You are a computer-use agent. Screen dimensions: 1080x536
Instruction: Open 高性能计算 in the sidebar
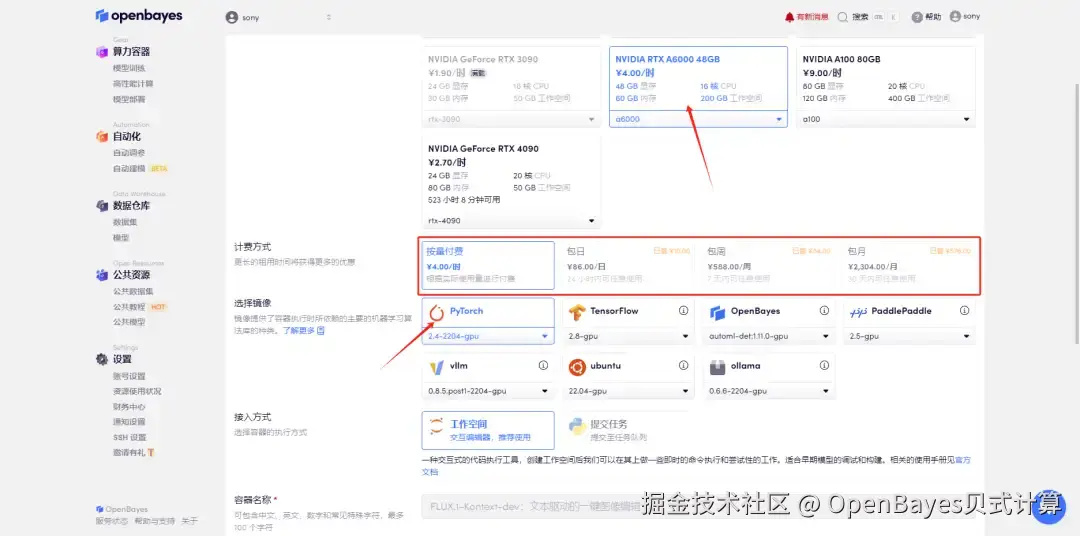coord(133,83)
